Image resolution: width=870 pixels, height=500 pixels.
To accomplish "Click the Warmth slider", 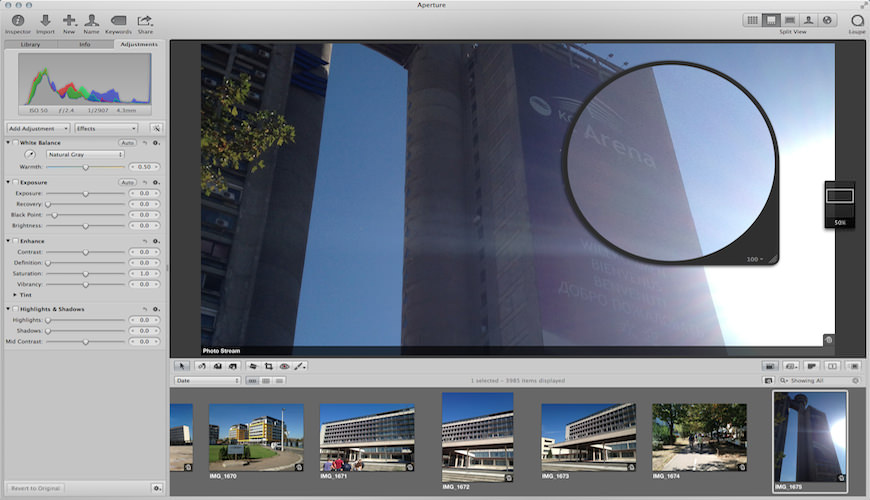I will [85, 166].
